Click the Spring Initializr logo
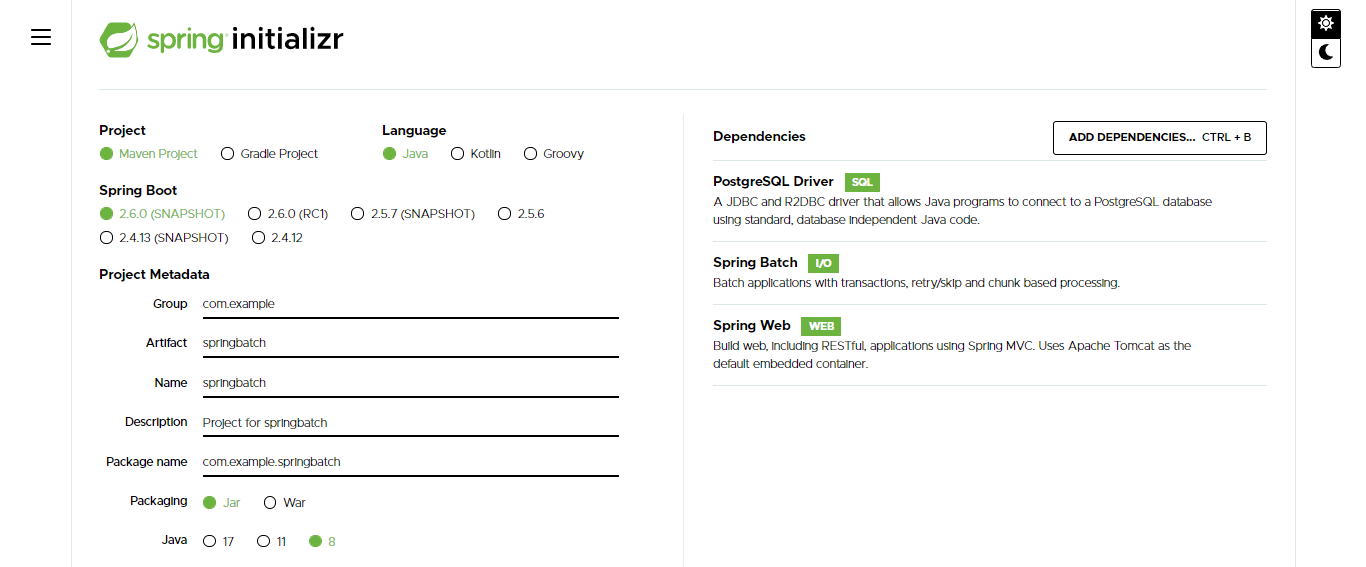The image size is (1366, 567). pyautogui.click(x=221, y=40)
